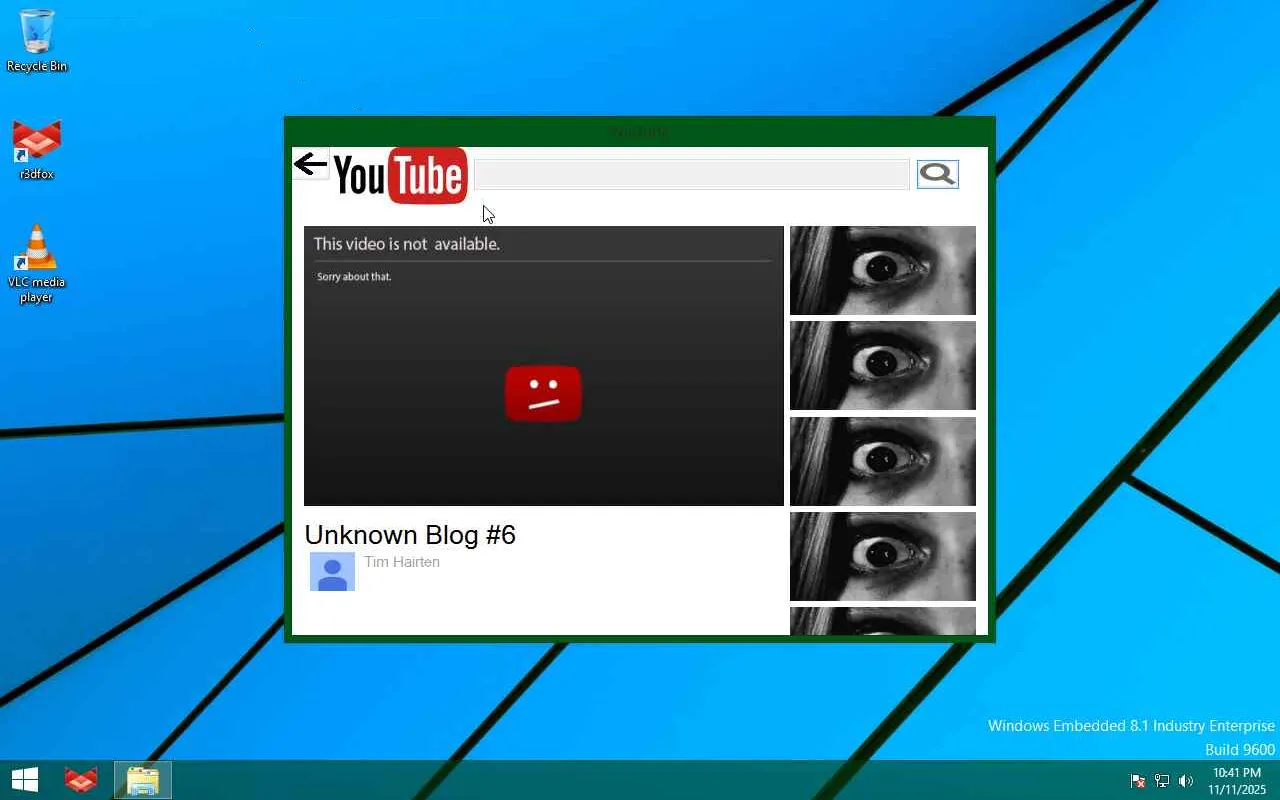The height and width of the screenshot is (800, 1280).
Task: Open the Windows Start button
Action: [25, 780]
